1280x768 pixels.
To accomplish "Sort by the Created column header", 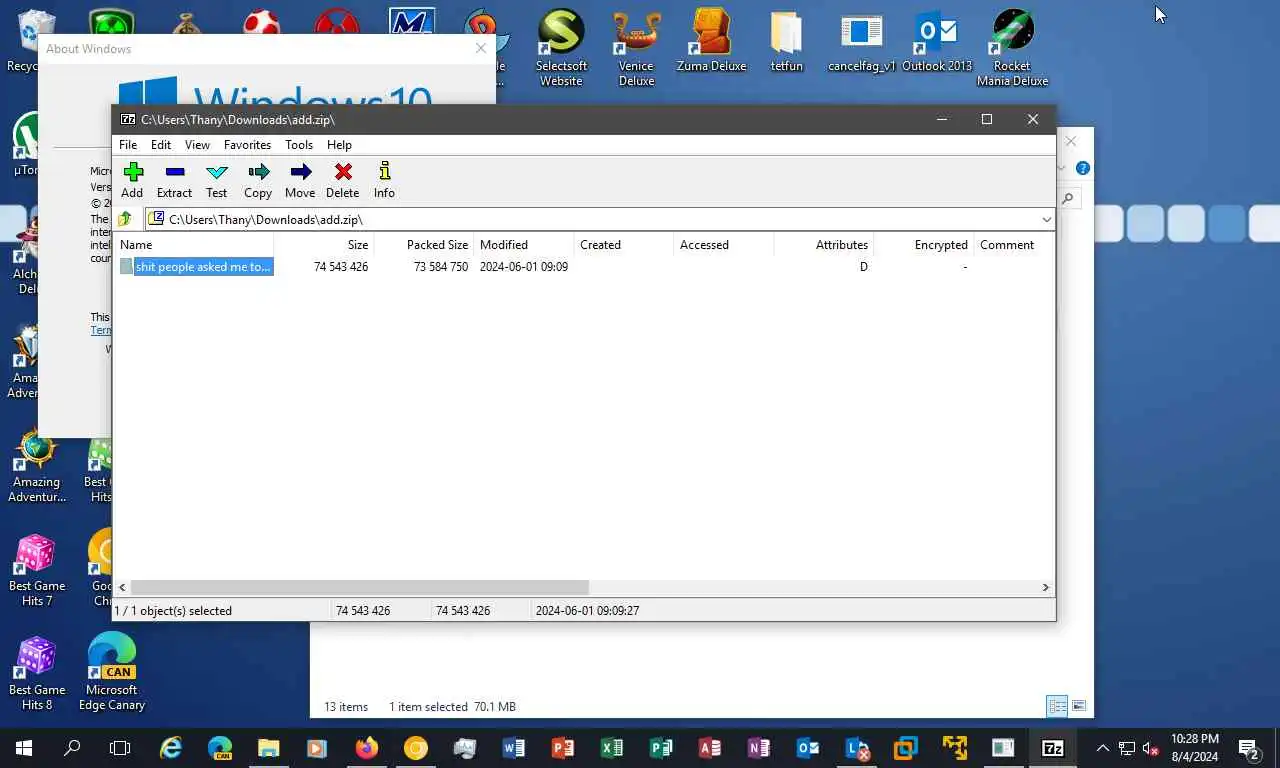I will (x=624, y=245).
